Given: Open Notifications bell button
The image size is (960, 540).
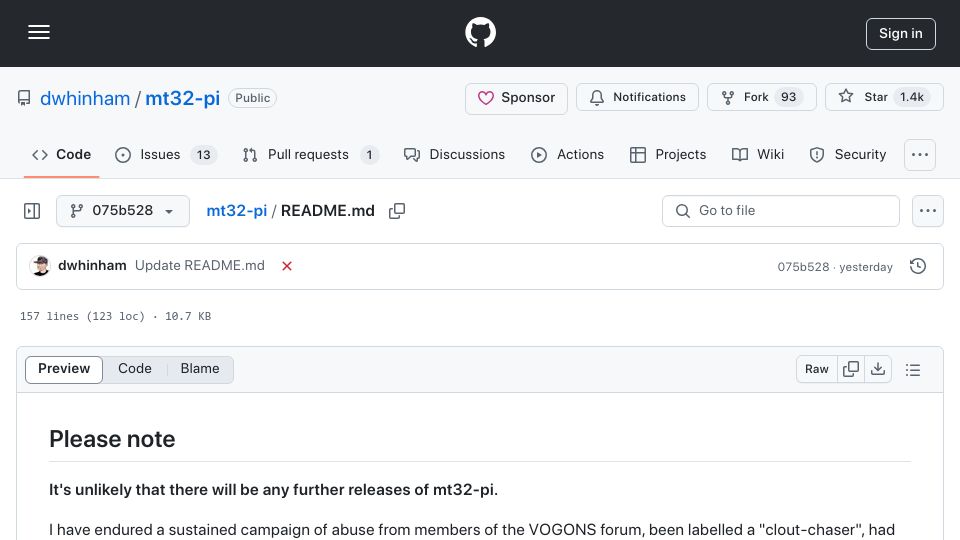Looking at the screenshot, I should point(637,97).
